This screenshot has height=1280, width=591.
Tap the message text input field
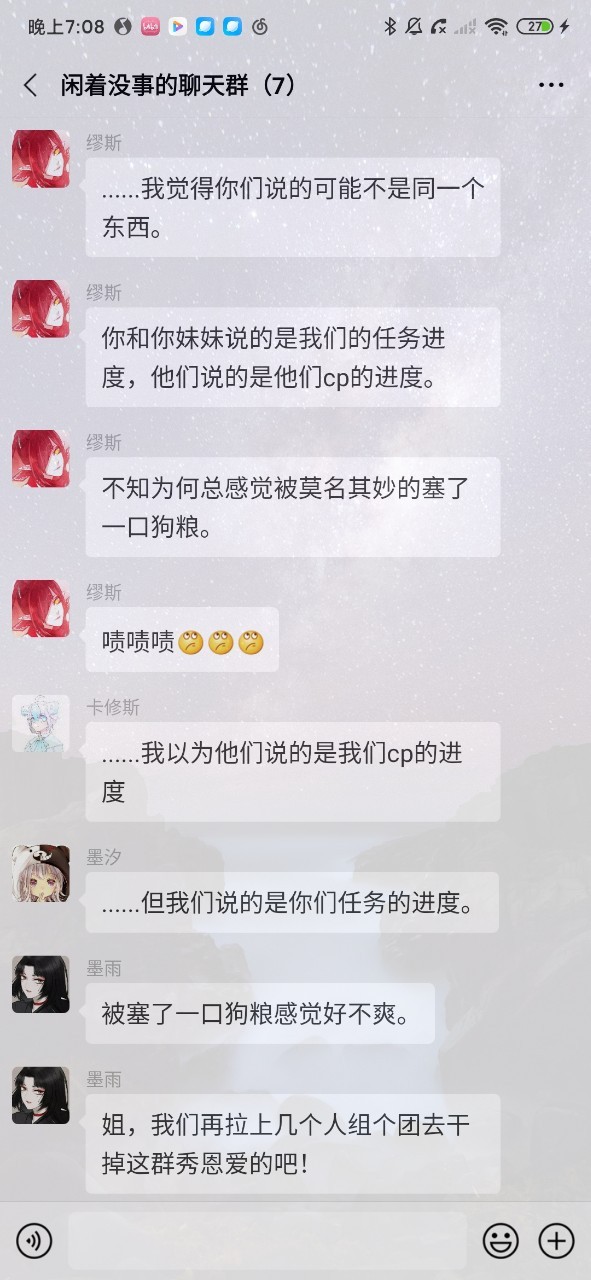click(267, 1241)
